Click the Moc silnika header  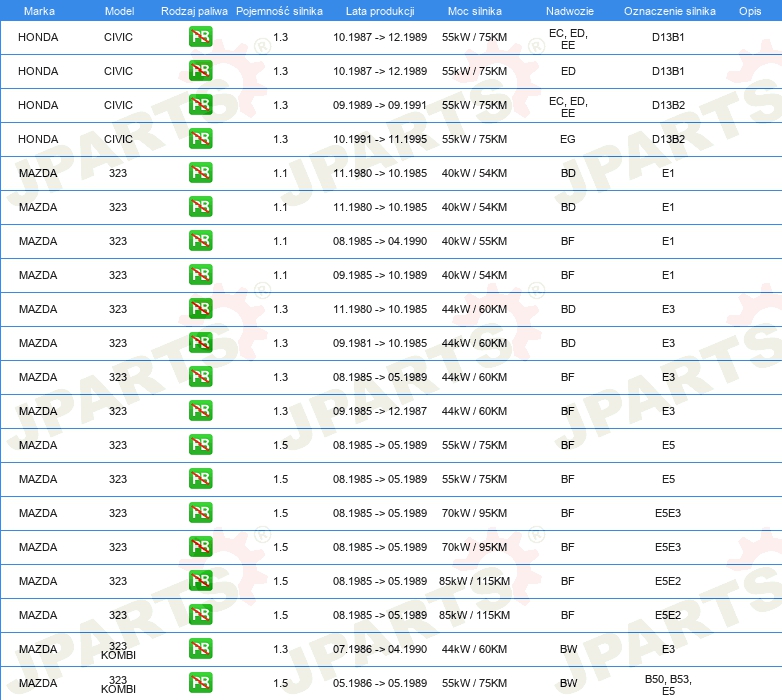[x=474, y=11]
